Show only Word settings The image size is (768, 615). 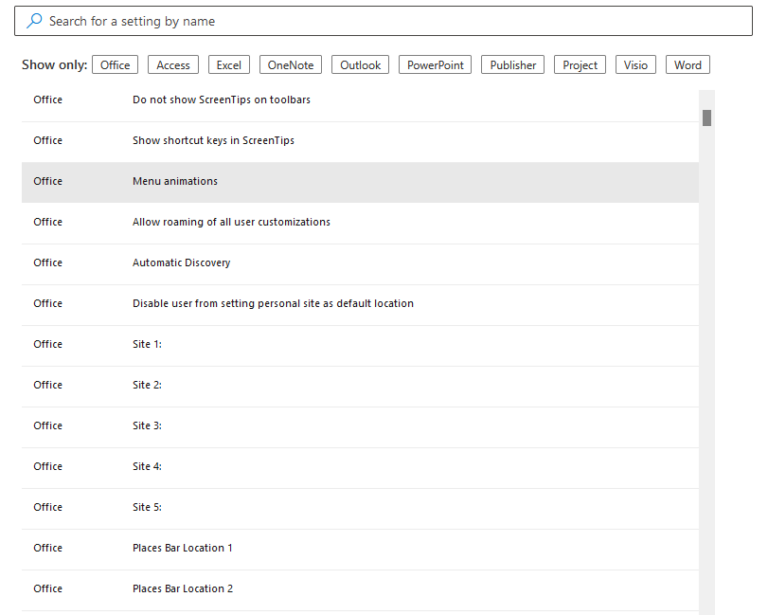tap(687, 65)
